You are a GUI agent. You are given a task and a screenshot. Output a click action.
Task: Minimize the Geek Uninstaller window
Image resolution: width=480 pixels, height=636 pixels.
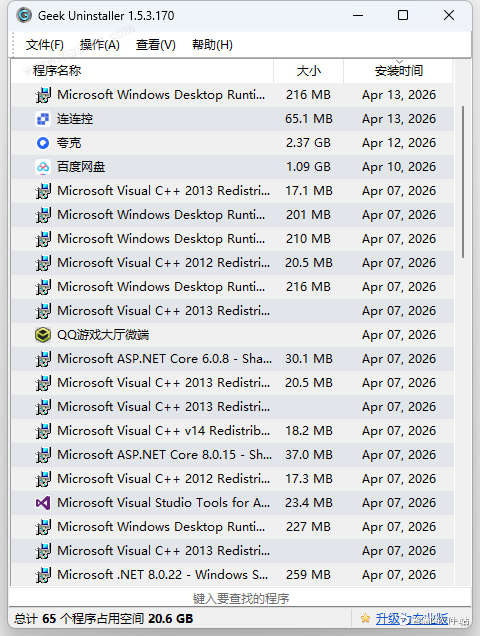pyautogui.click(x=358, y=15)
